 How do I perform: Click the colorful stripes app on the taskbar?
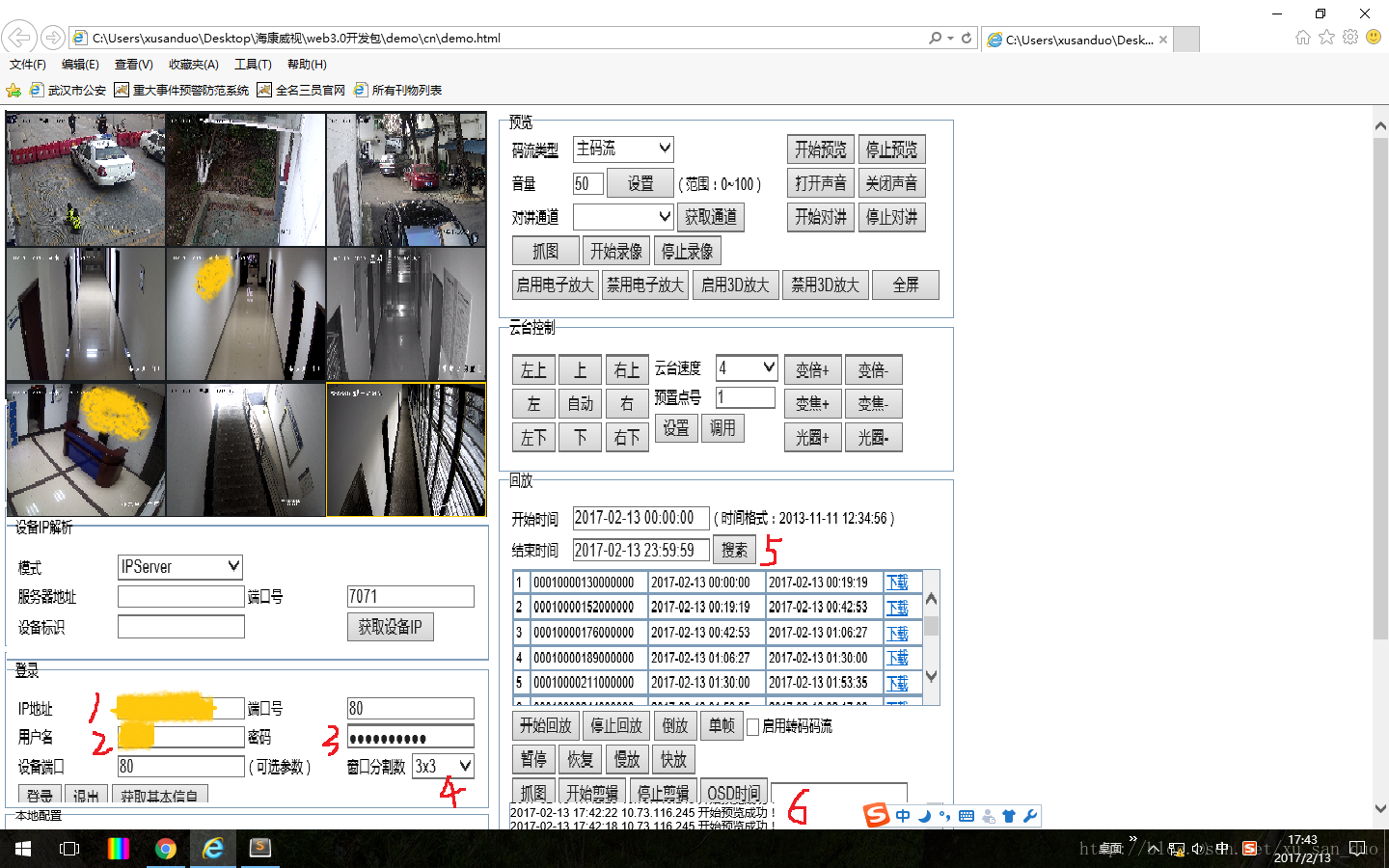[x=118, y=849]
